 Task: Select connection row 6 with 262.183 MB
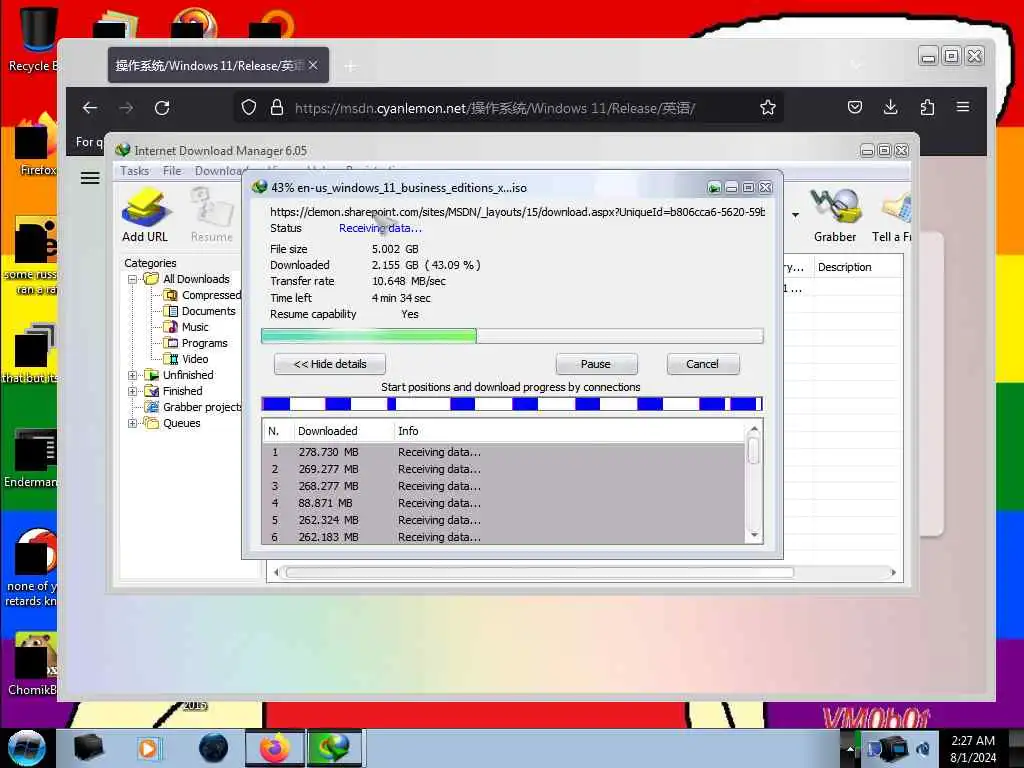[x=503, y=537]
